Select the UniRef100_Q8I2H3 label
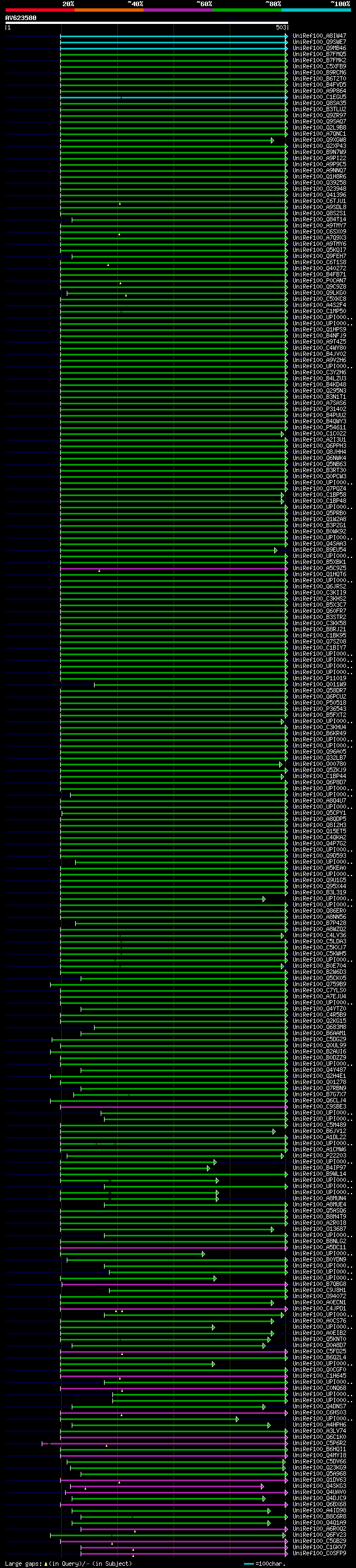This screenshot has width=356, height=1568. [x=319, y=825]
